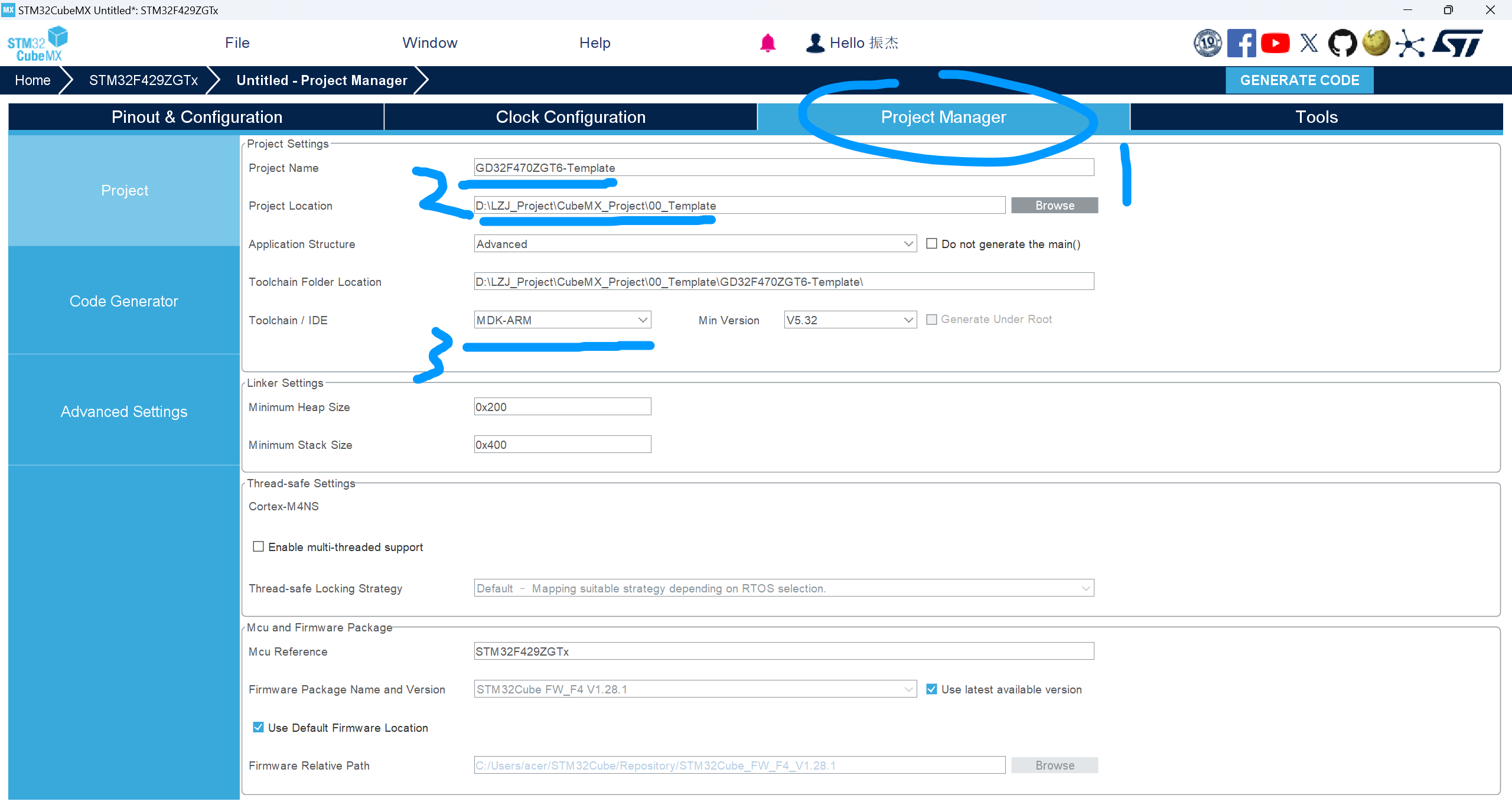Open the Help menu

tap(595, 43)
